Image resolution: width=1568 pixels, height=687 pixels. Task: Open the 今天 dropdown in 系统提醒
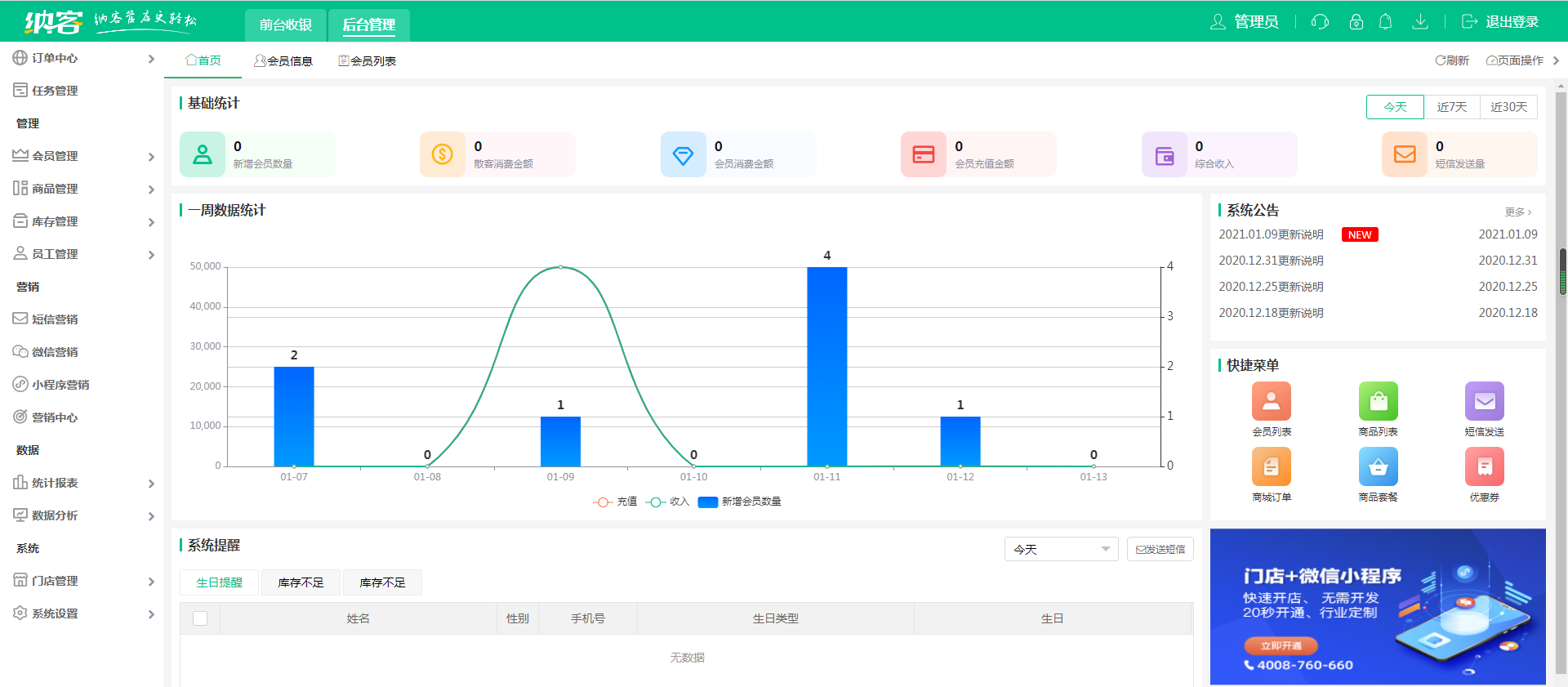click(x=1061, y=550)
